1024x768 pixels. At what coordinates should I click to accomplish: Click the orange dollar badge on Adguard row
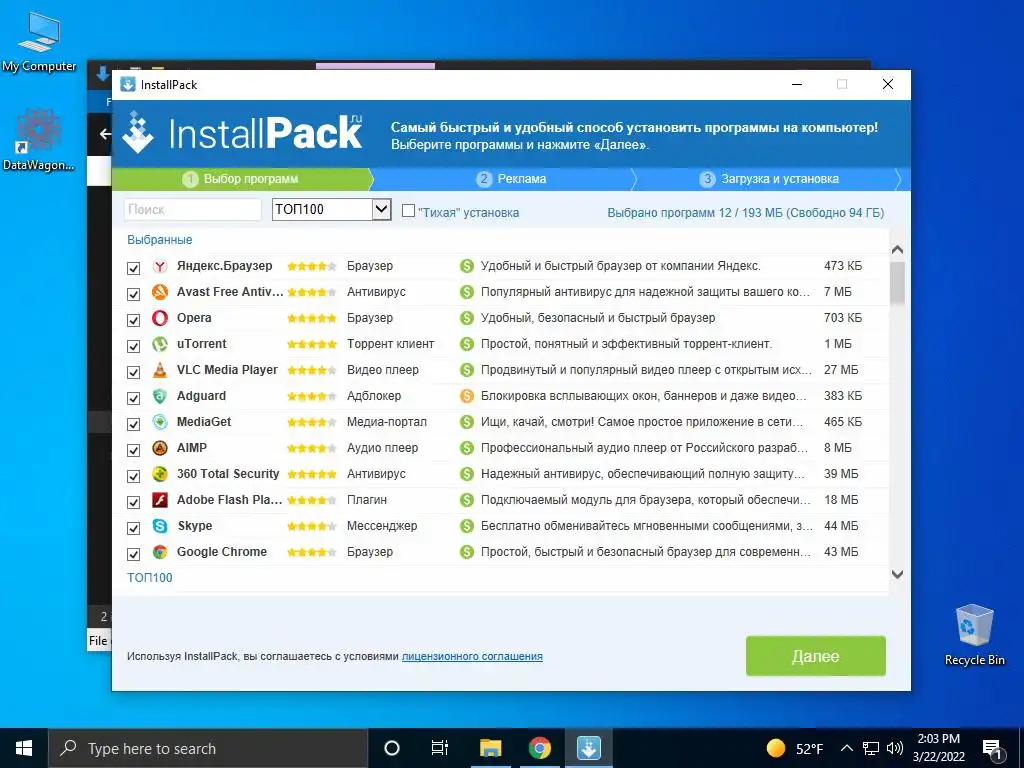point(466,396)
